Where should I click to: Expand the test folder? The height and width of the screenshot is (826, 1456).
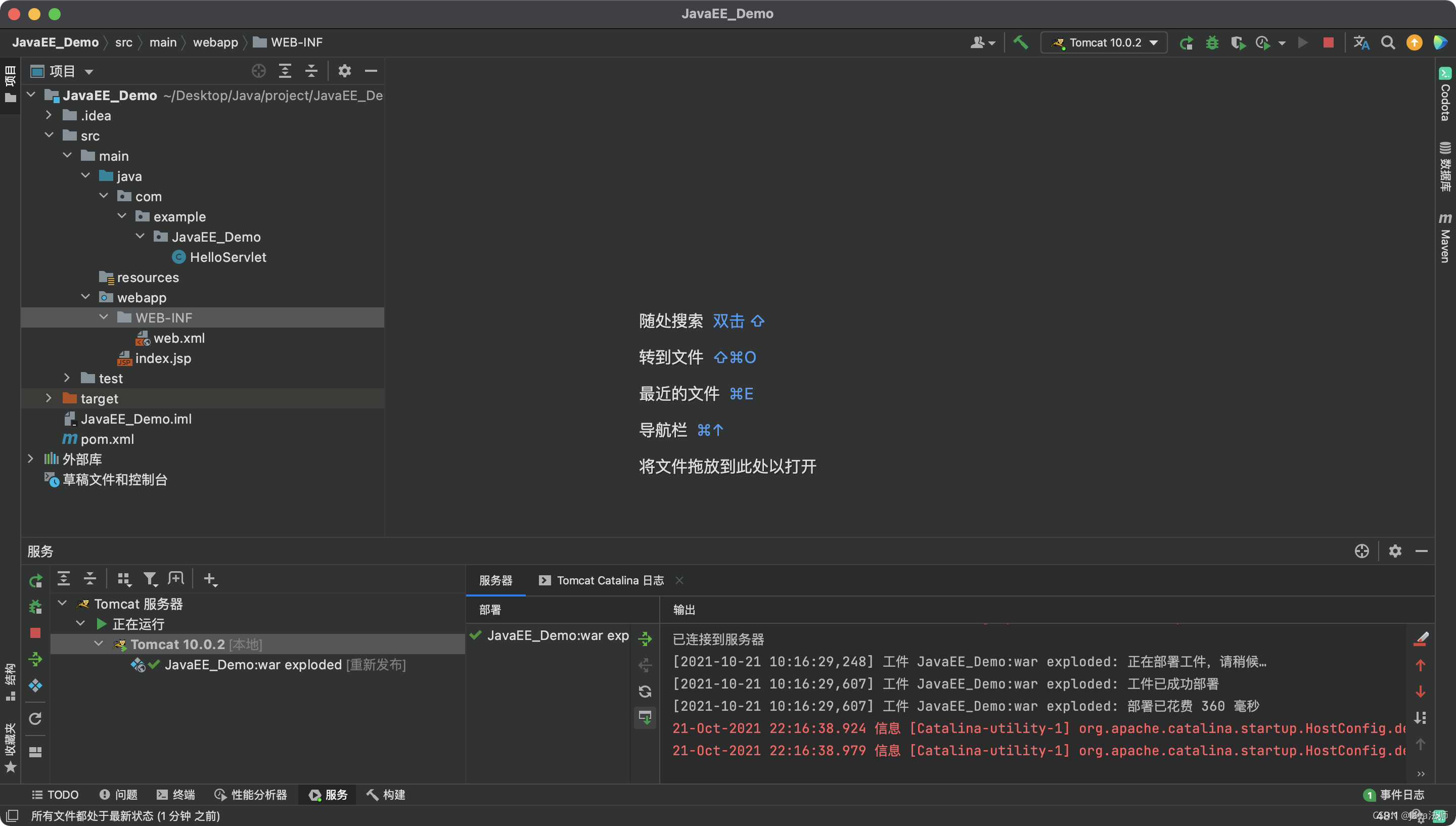[x=67, y=378]
